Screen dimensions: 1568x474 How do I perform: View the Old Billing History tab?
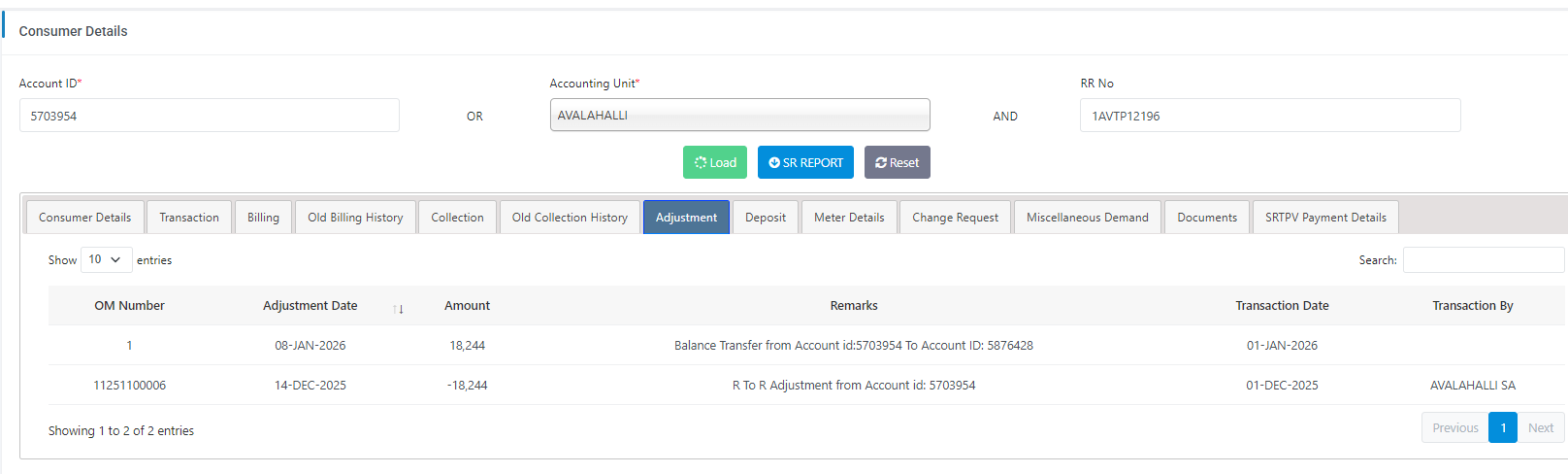pos(355,218)
